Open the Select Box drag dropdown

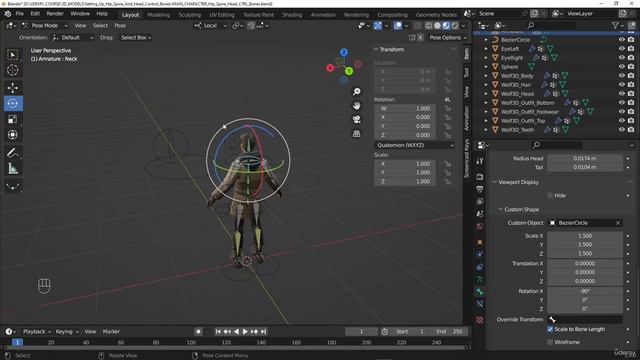[x=136, y=38]
